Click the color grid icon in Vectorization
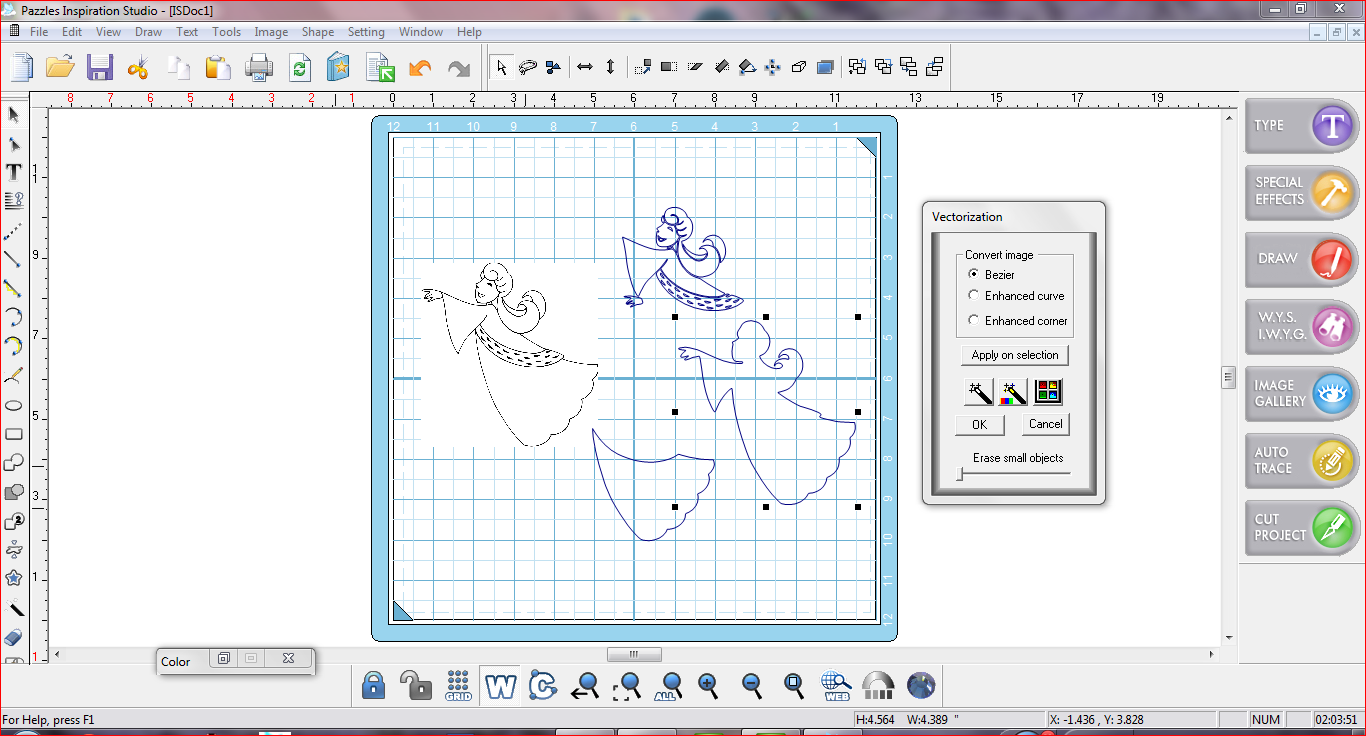 coord(1048,391)
